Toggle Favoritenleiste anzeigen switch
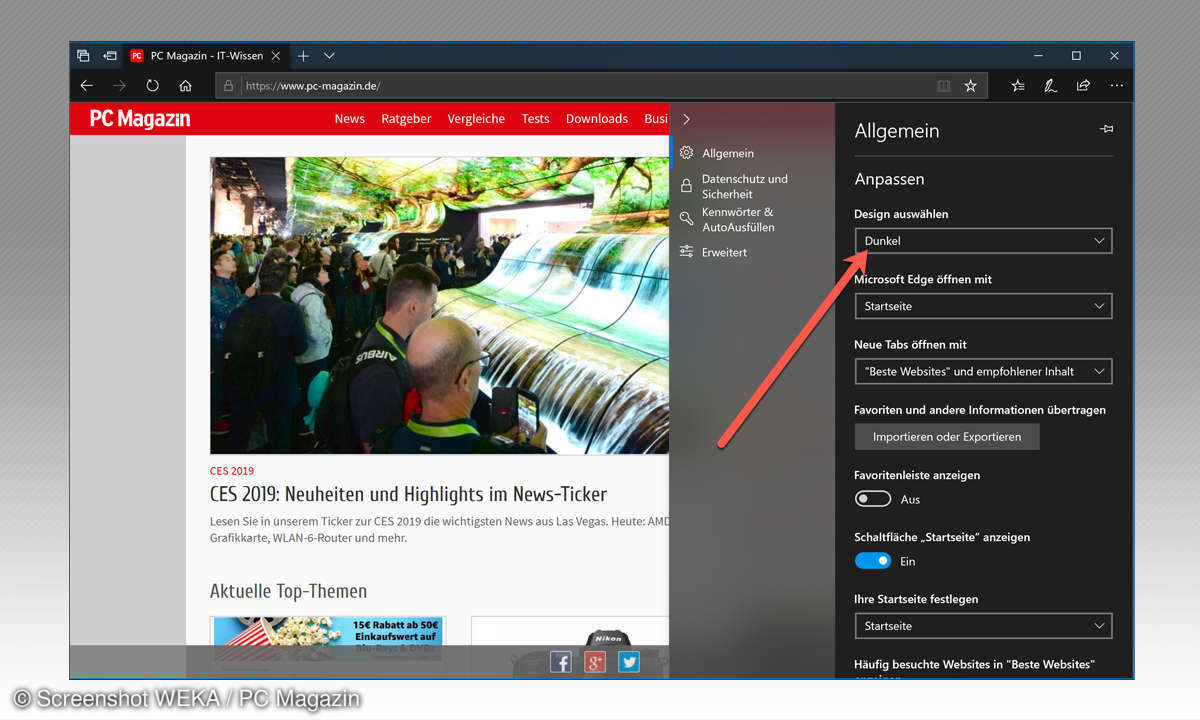The image size is (1200, 720). (x=873, y=498)
